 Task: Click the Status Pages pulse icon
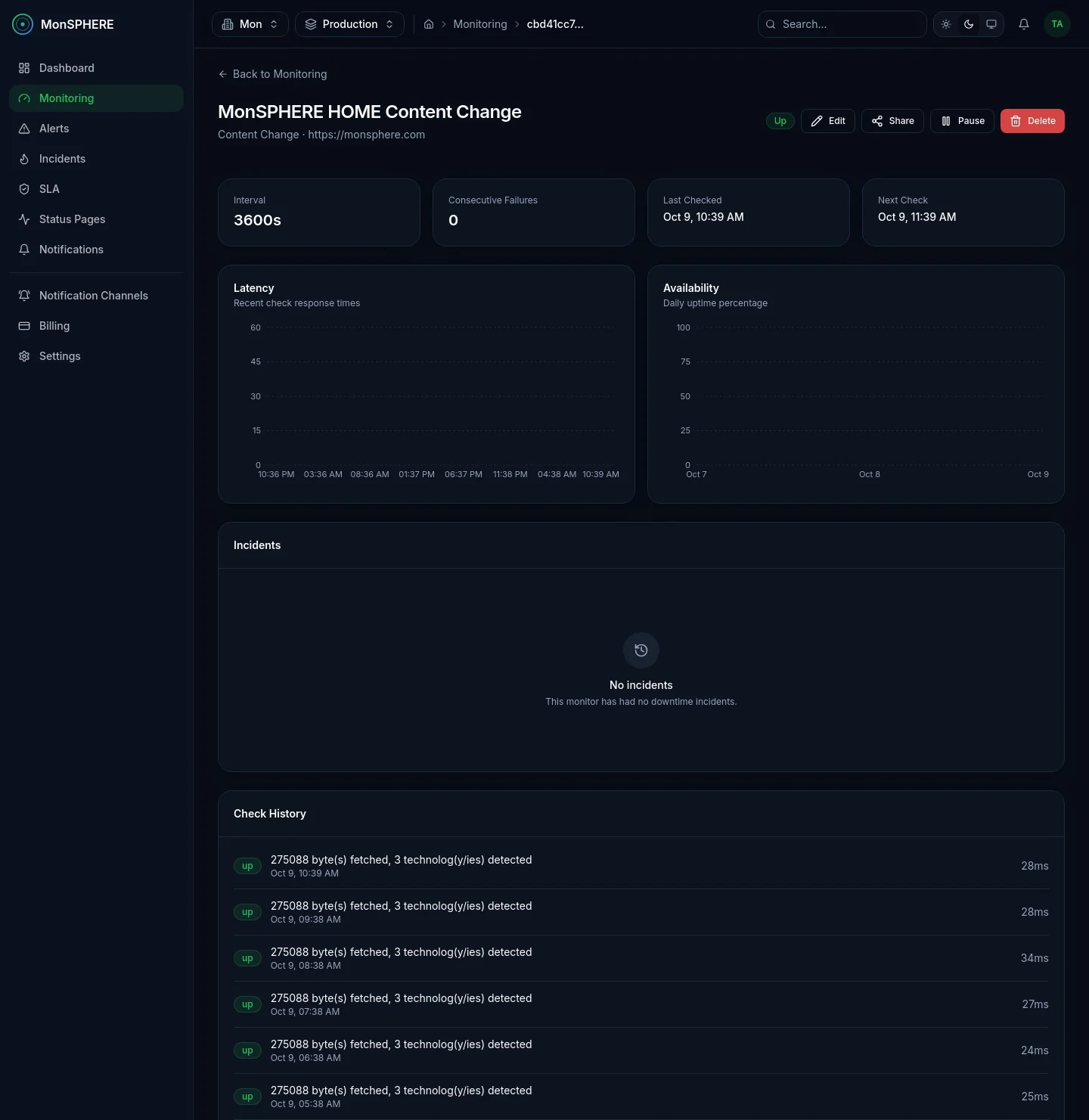coord(24,219)
